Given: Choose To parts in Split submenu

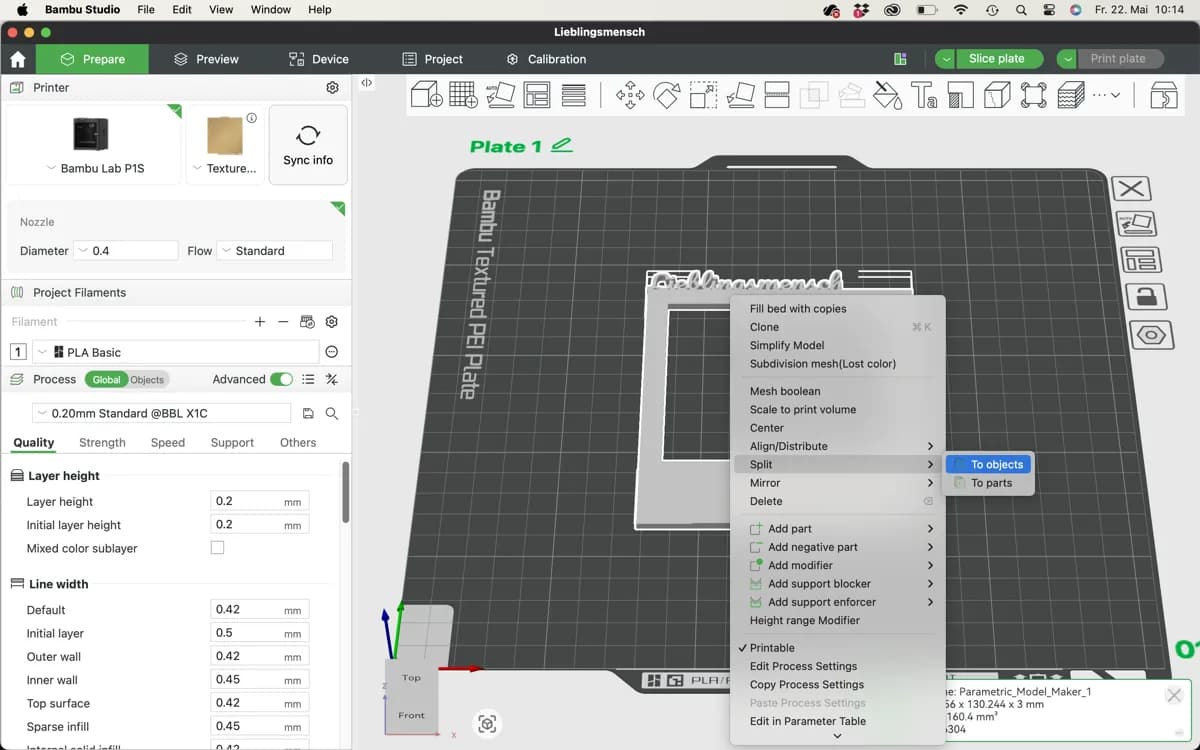Looking at the screenshot, I should click(988, 483).
